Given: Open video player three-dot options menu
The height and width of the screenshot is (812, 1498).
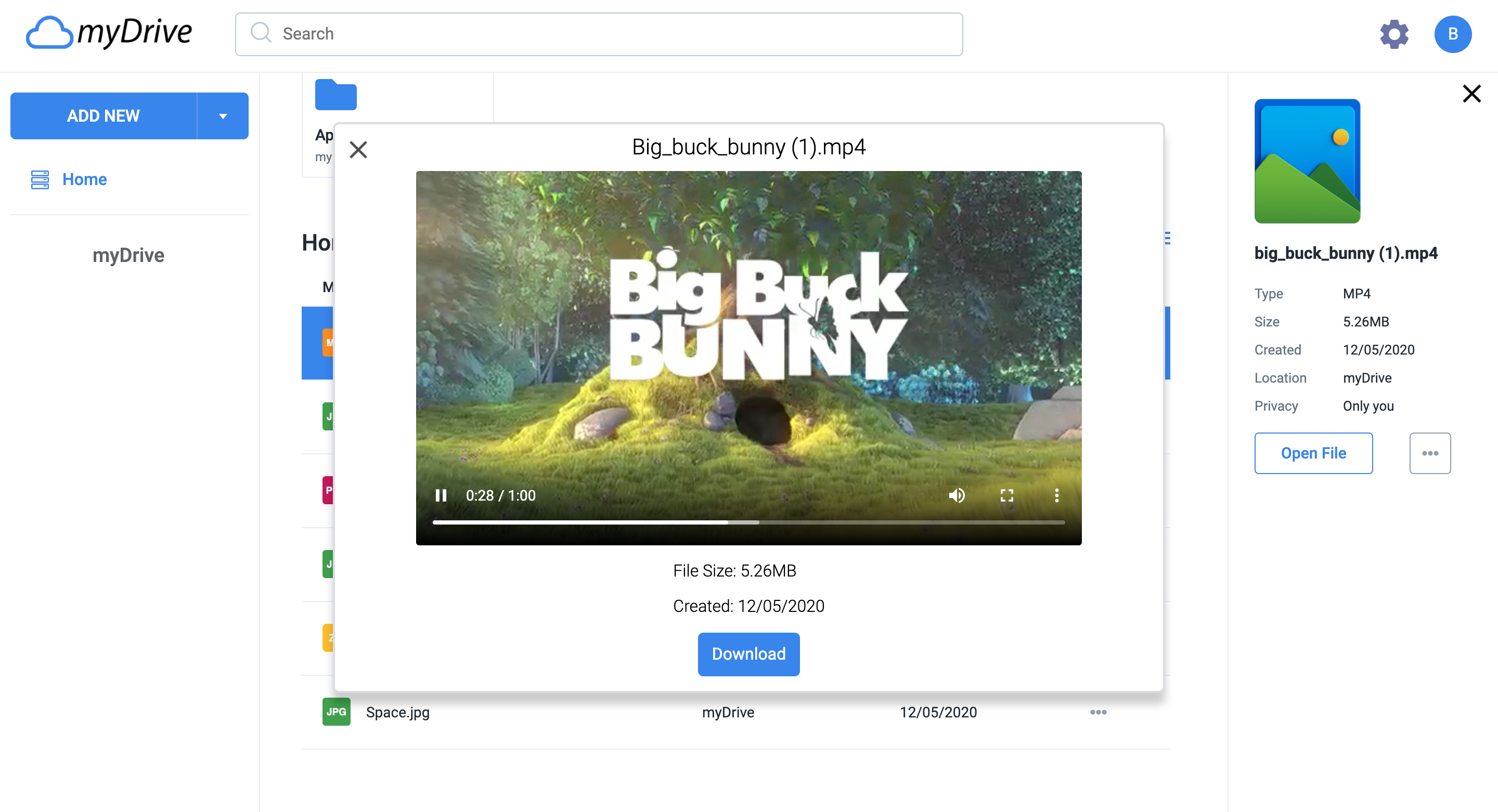Looking at the screenshot, I should coord(1056,495).
